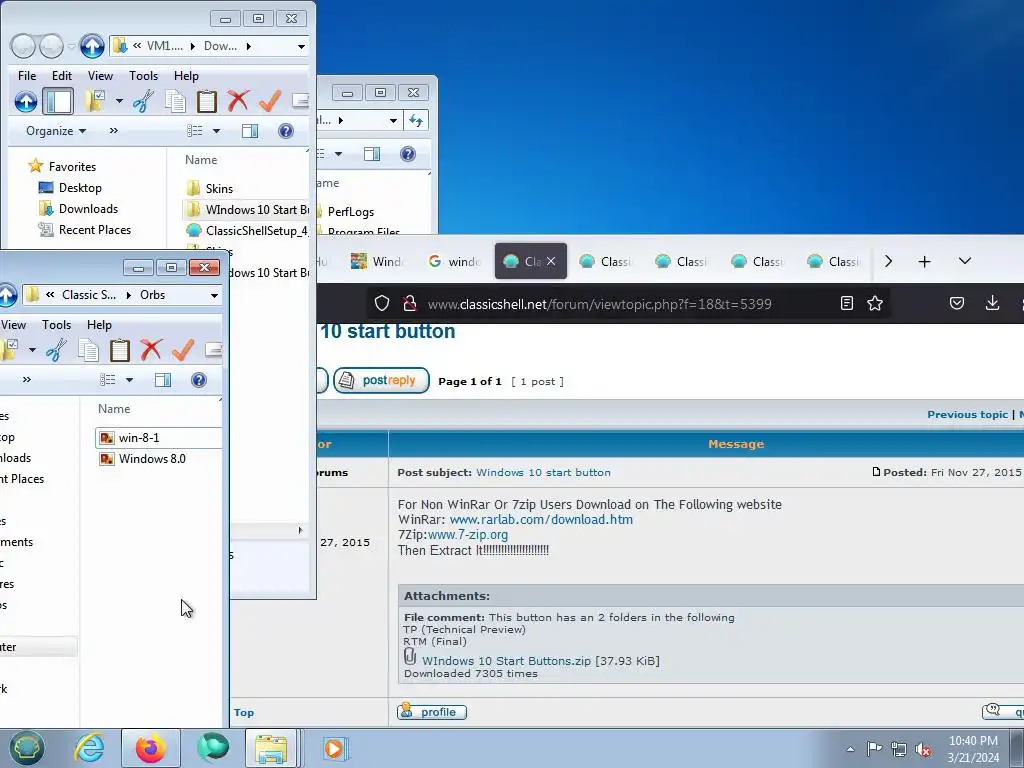The height and width of the screenshot is (768, 1024).
Task: Click the Previous topic link
Action: [x=967, y=415]
